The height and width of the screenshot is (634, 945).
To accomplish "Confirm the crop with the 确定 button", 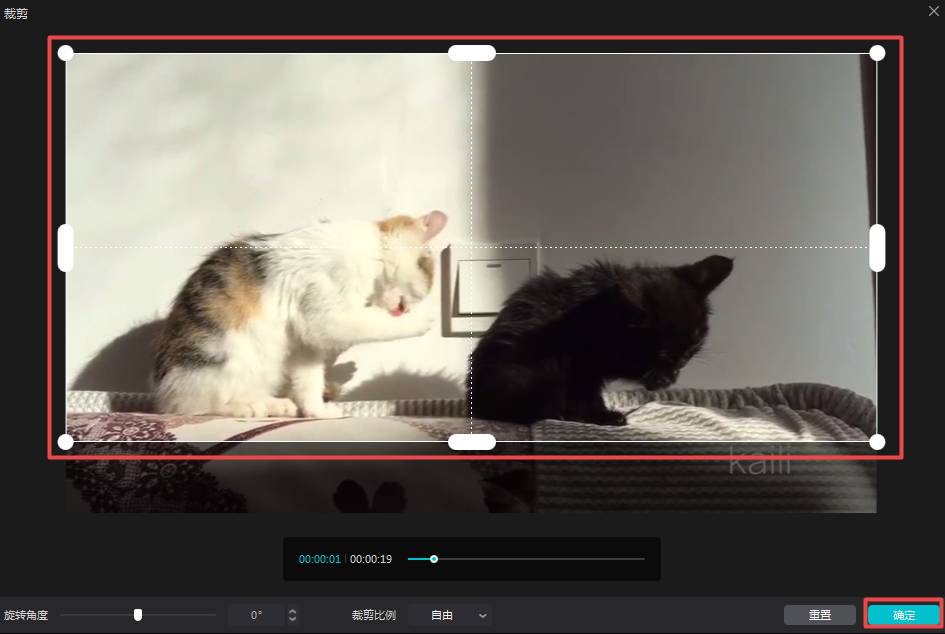I will click(903, 615).
